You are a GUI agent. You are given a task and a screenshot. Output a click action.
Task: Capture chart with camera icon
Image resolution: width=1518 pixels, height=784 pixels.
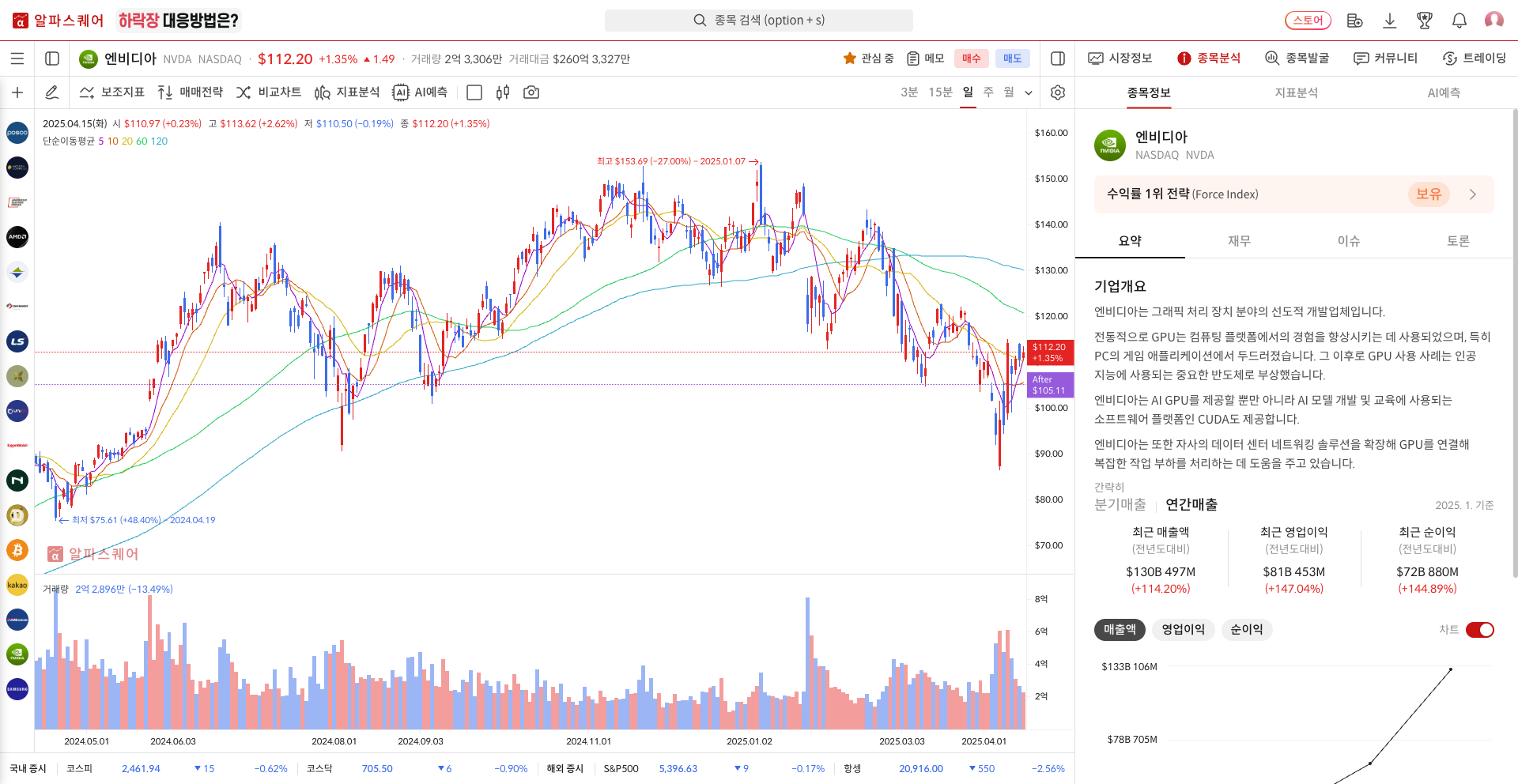click(x=531, y=92)
